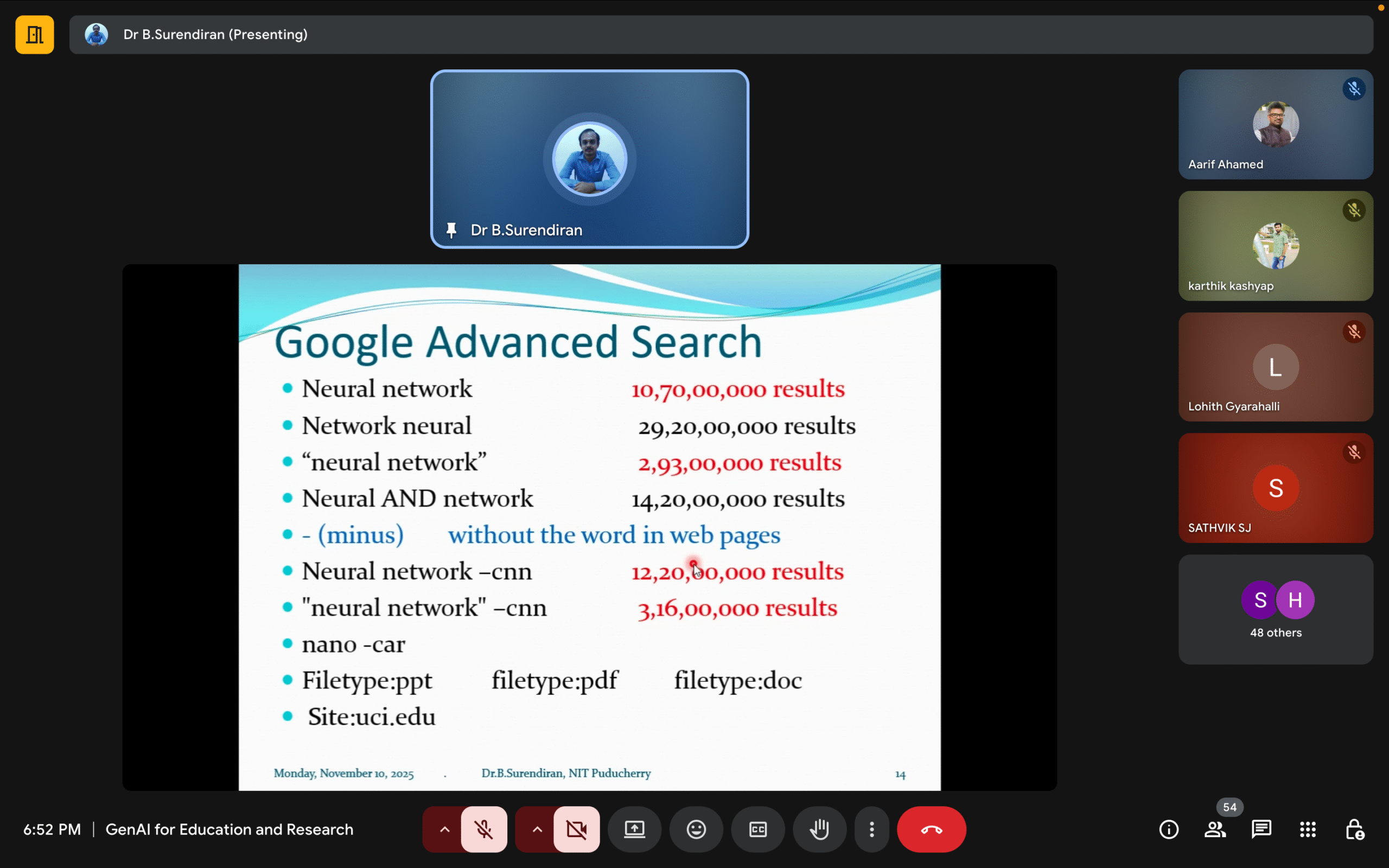Open the in-call chat panel
This screenshot has height=868, width=1389.
point(1261,829)
